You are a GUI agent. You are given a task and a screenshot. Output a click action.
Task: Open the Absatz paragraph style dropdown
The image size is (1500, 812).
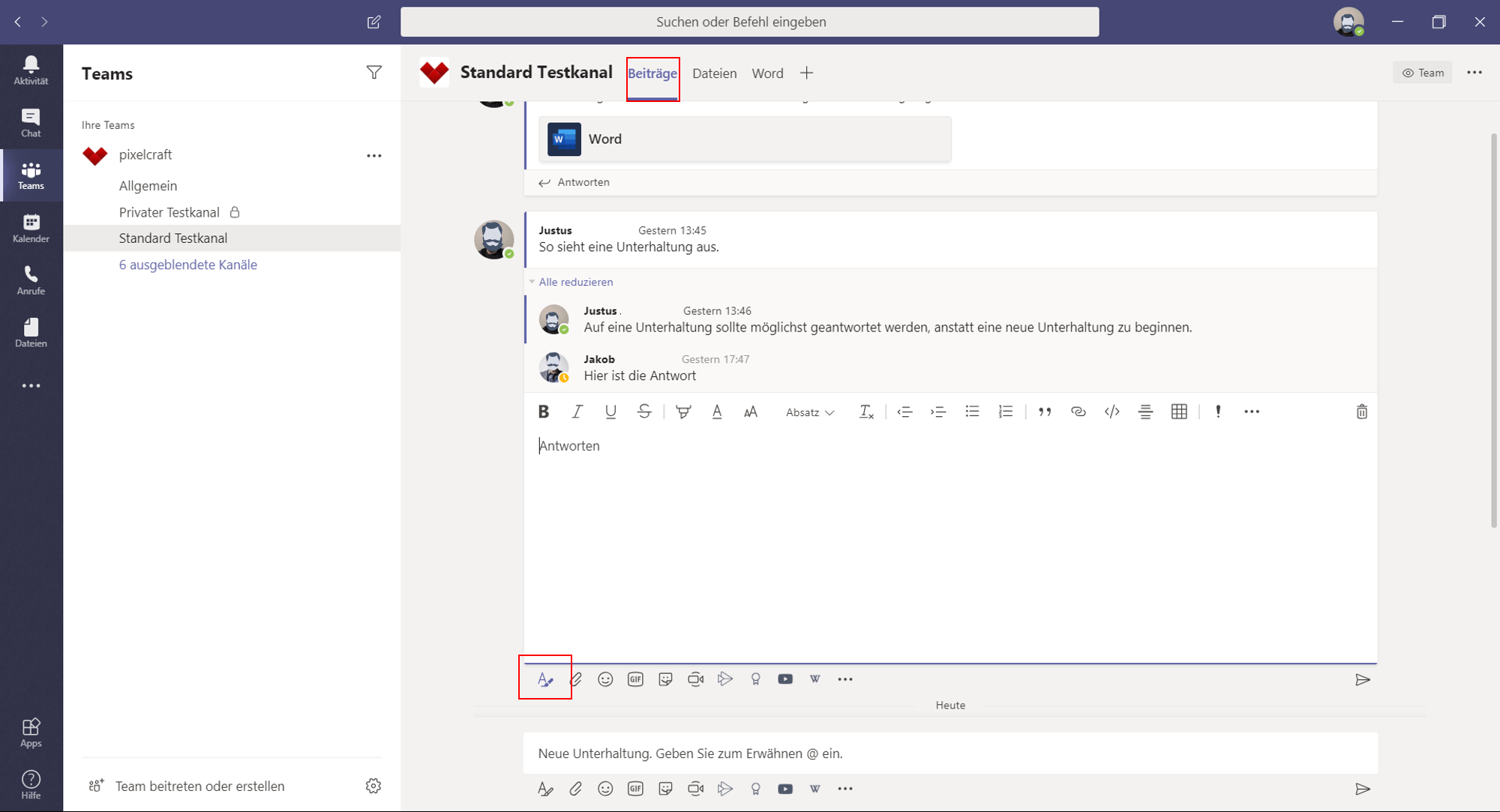point(810,412)
